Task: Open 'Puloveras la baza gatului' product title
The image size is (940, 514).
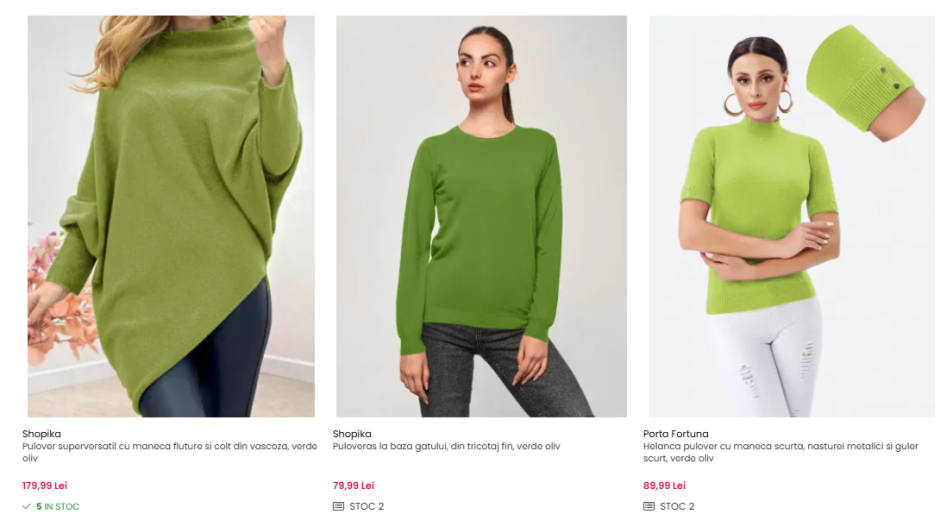Action: click(x=447, y=446)
